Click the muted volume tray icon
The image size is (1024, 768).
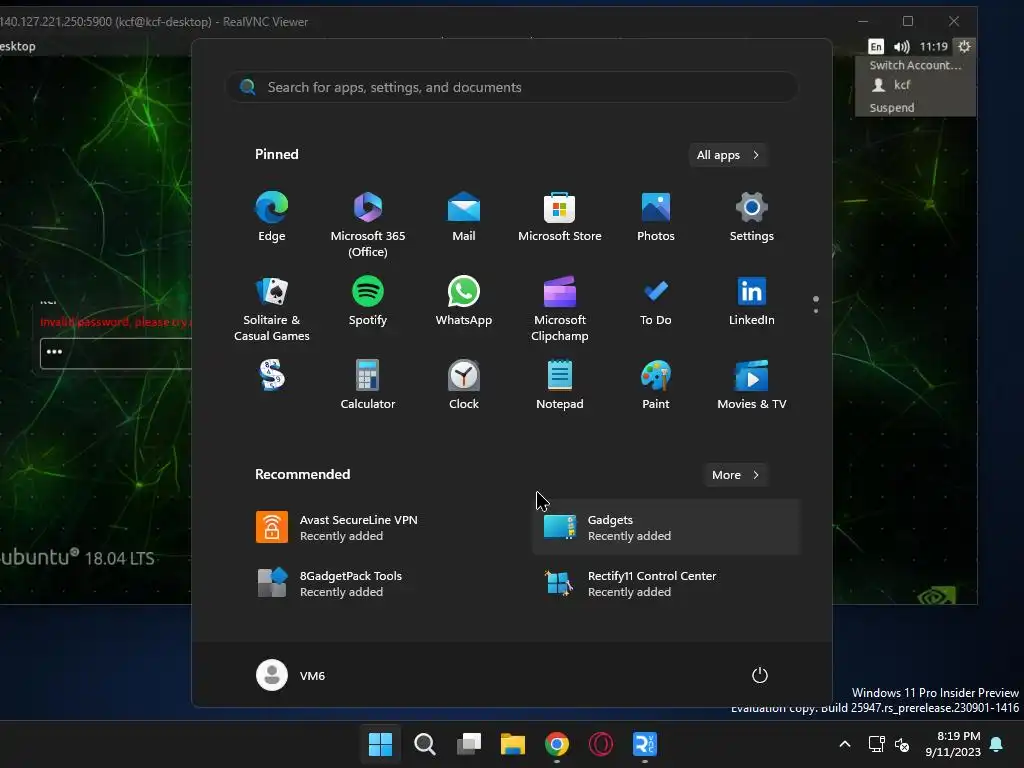[x=902, y=744]
